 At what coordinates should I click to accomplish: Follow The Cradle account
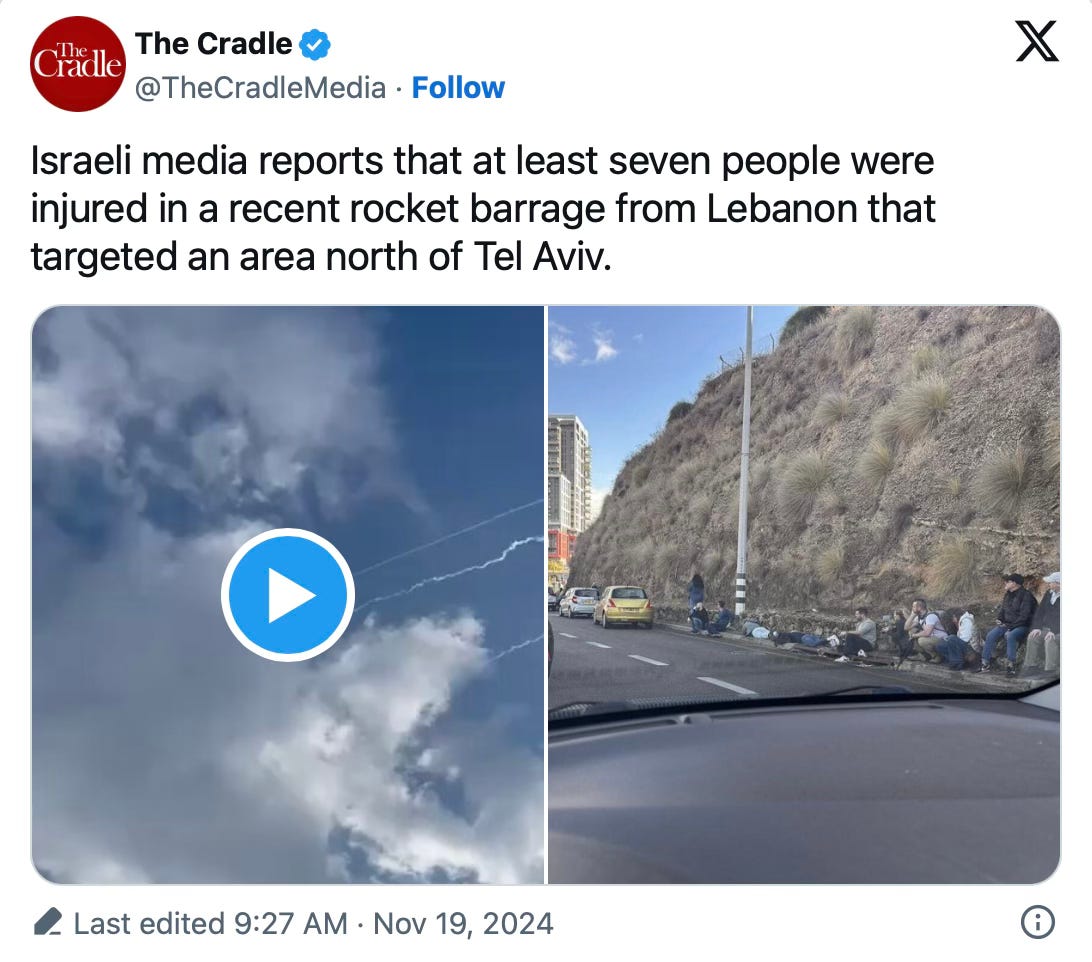point(458,88)
